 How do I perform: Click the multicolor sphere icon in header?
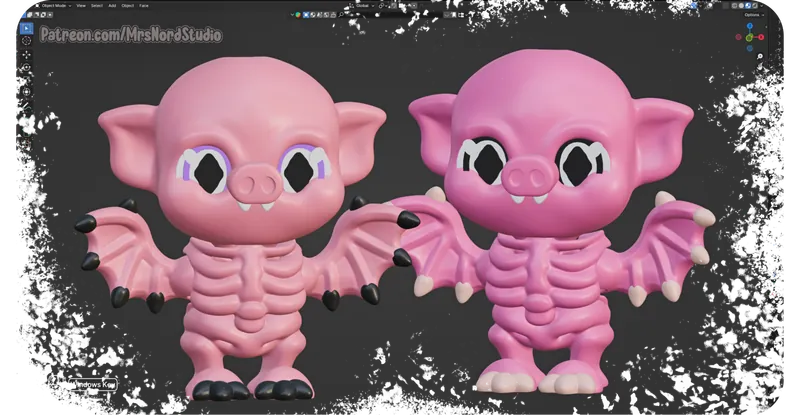pyautogui.click(x=298, y=15)
